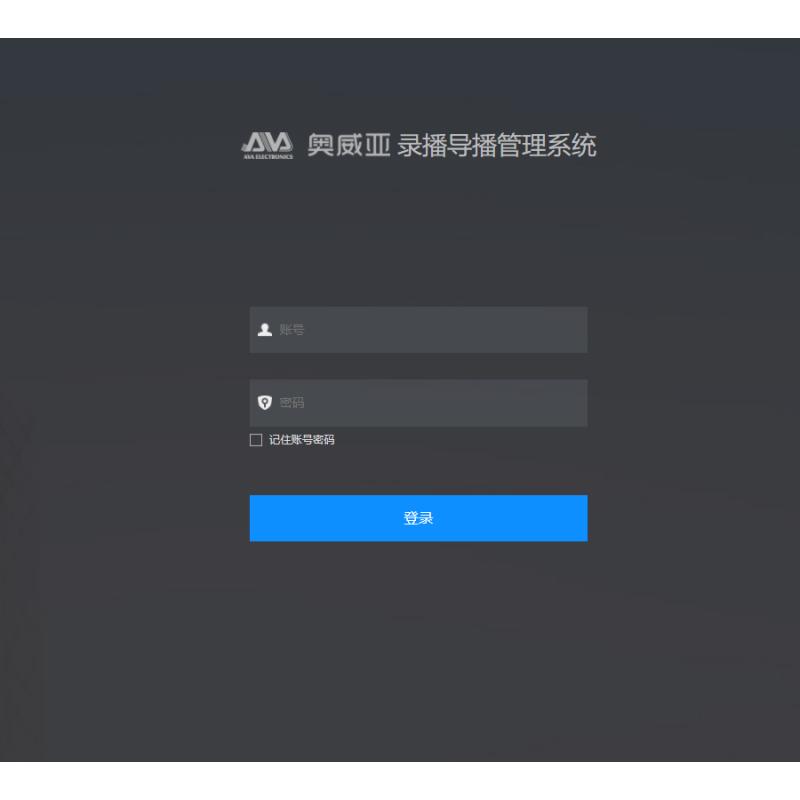Select the password box beside the shield icon
The image size is (800, 800).
tap(418, 403)
